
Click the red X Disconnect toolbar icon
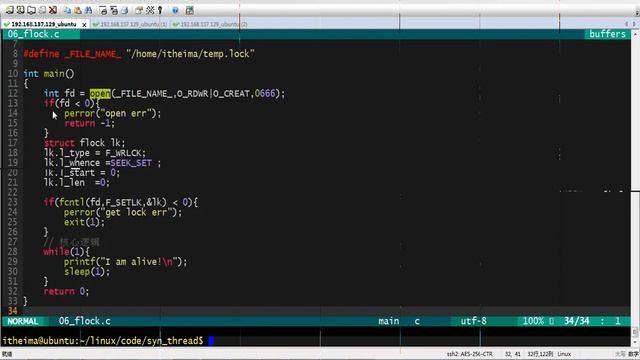tap(53, 10)
